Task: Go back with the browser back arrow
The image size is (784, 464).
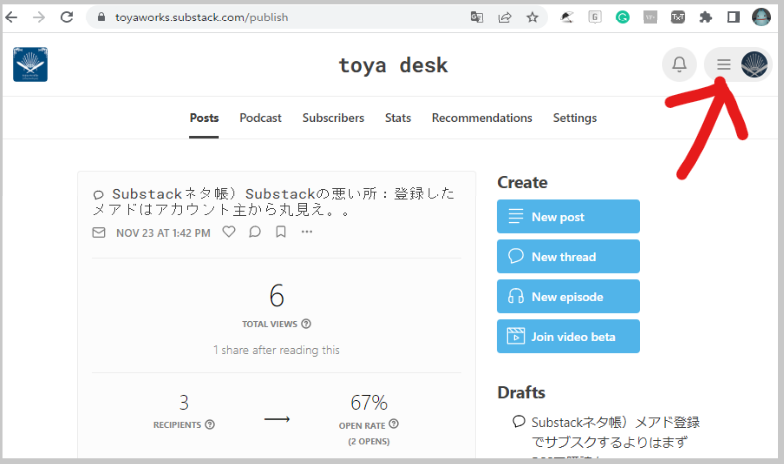Action: [12, 18]
